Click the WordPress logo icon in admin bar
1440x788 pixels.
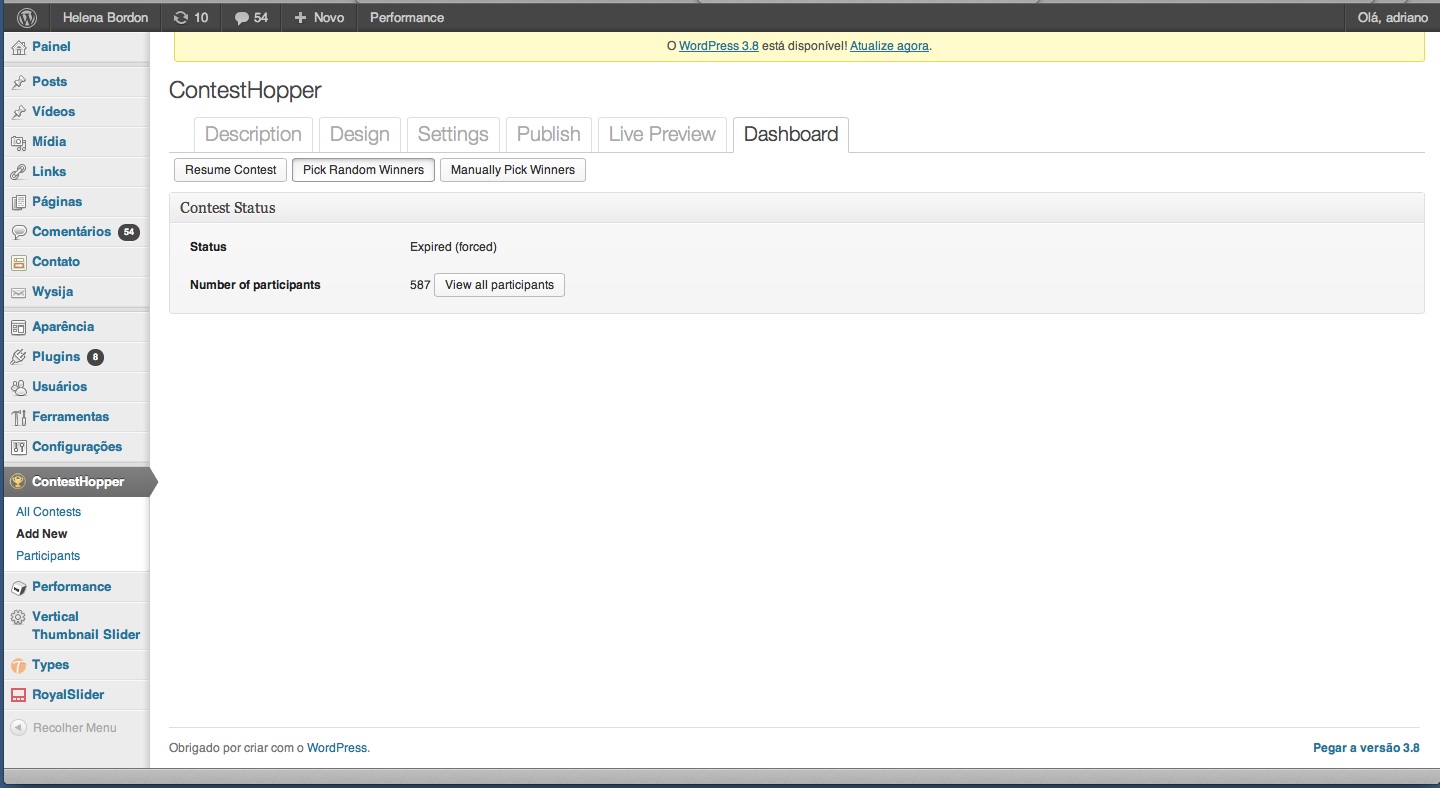click(x=27, y=17)
